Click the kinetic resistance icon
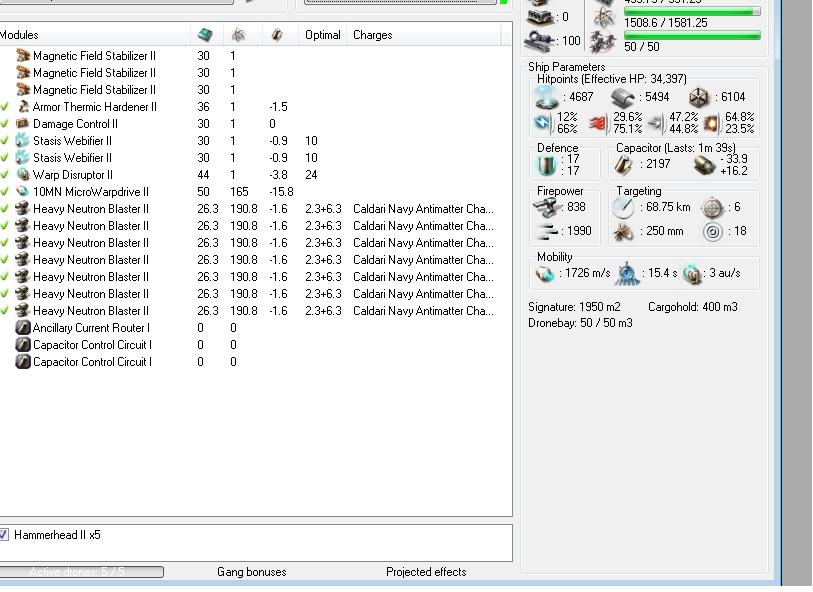 coord(656,123)
